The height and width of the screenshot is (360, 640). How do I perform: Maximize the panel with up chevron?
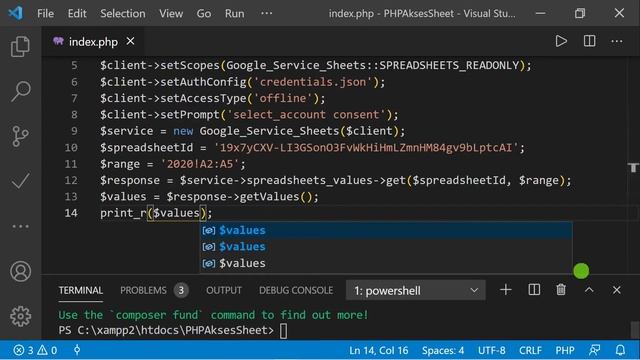(589, 290)
